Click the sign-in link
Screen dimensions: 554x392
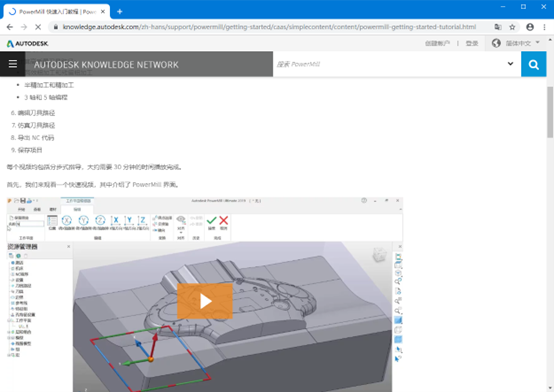472,43
